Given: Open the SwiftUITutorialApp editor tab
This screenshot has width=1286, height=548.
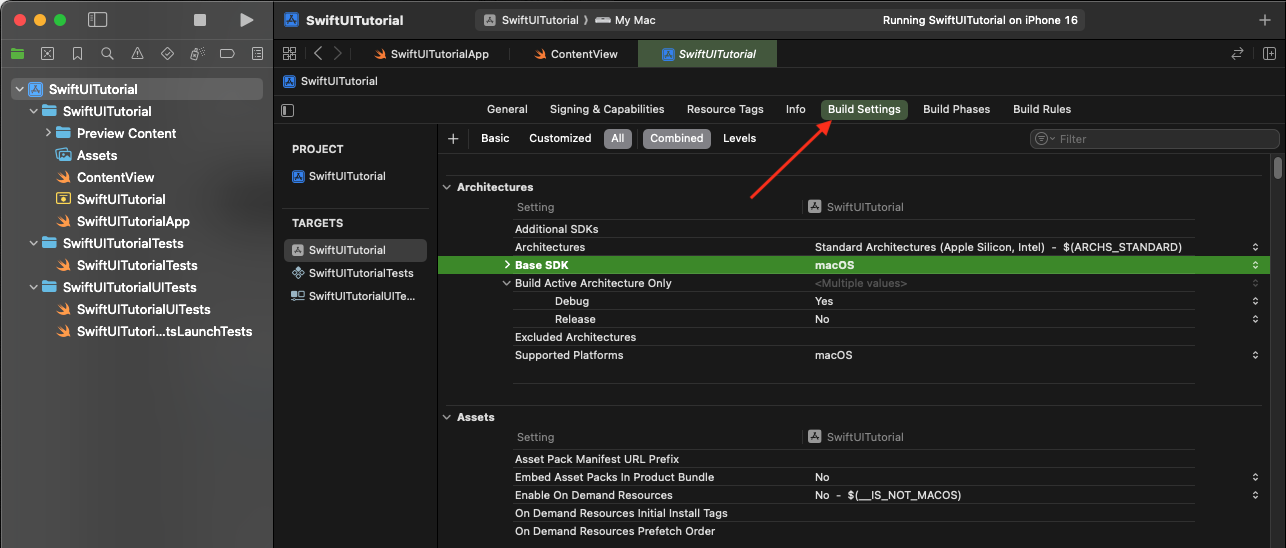Looking at the screenshot, I should pyautogui.click(x=430, y=54).
